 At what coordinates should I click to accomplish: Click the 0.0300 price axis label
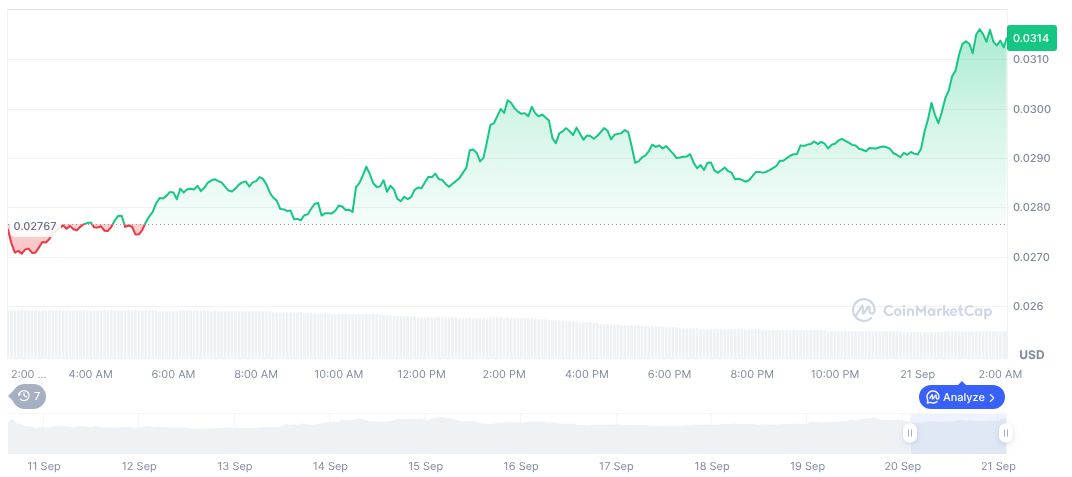(1029, 109)
